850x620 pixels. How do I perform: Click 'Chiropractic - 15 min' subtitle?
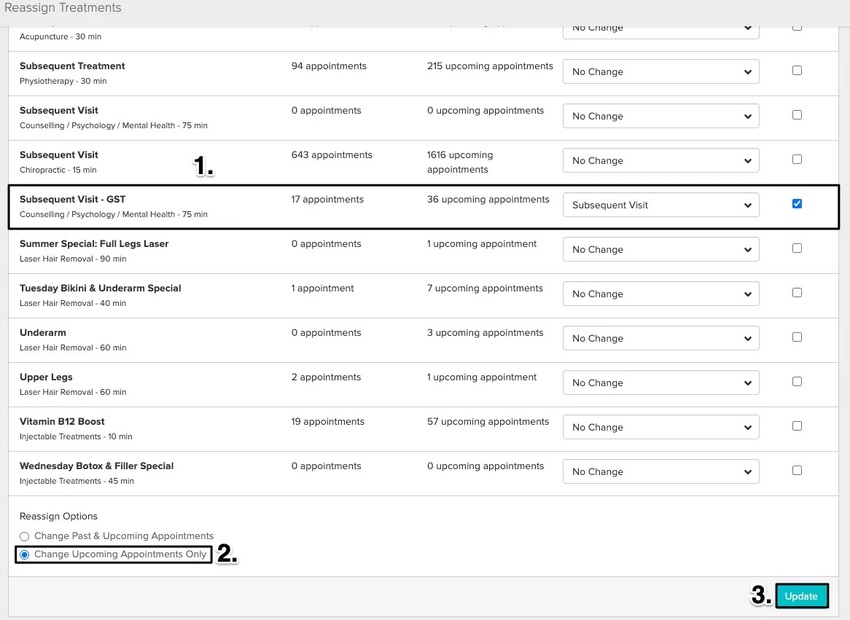pos(58,170)
